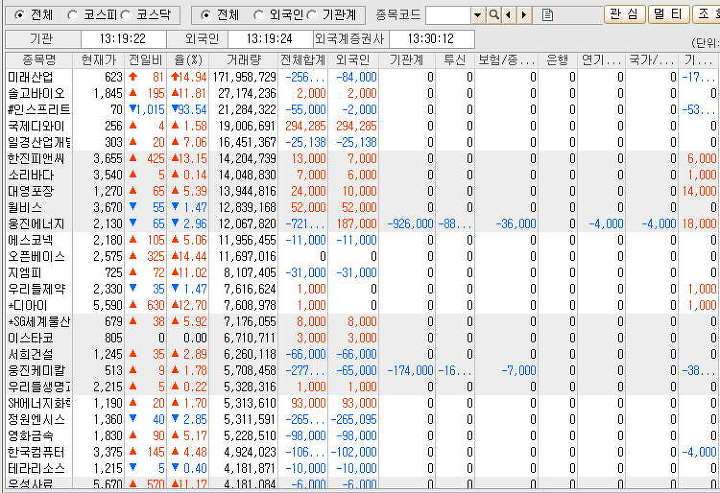Select the 서희건설 row name
720x493 pixels.
coord(30,354)
